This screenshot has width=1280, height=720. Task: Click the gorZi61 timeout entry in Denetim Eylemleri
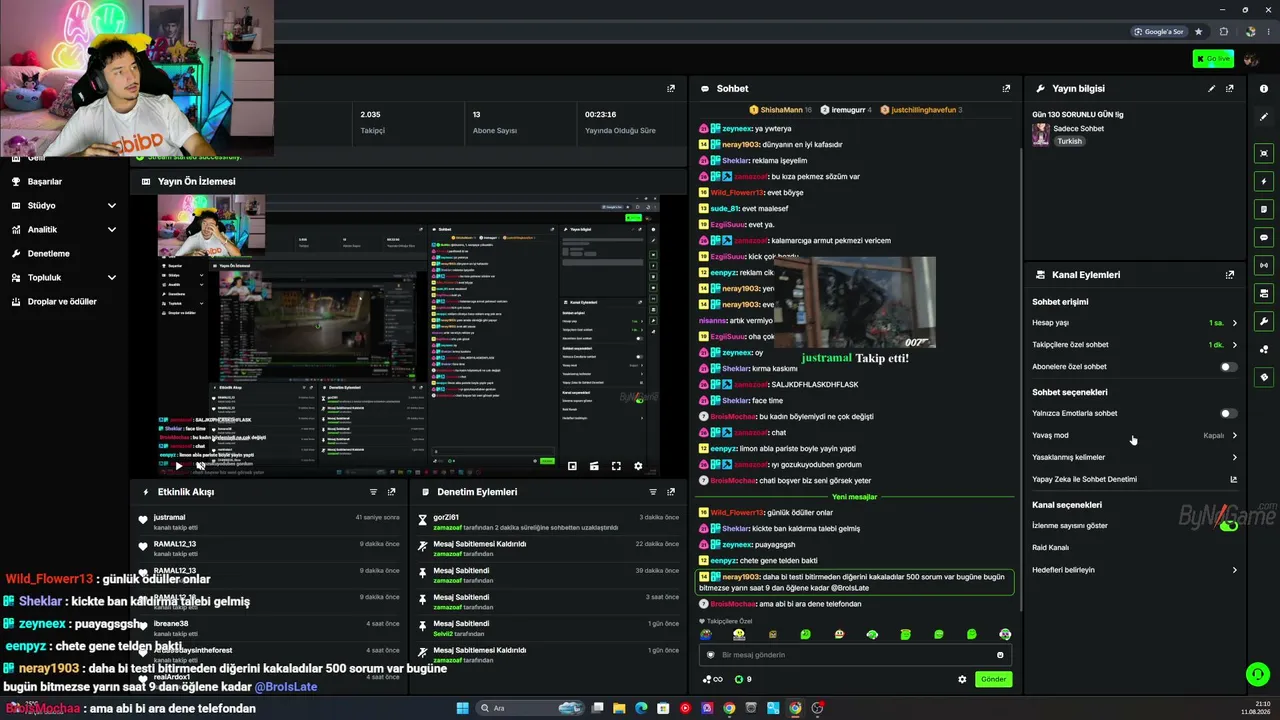click(x=549, y=521)
